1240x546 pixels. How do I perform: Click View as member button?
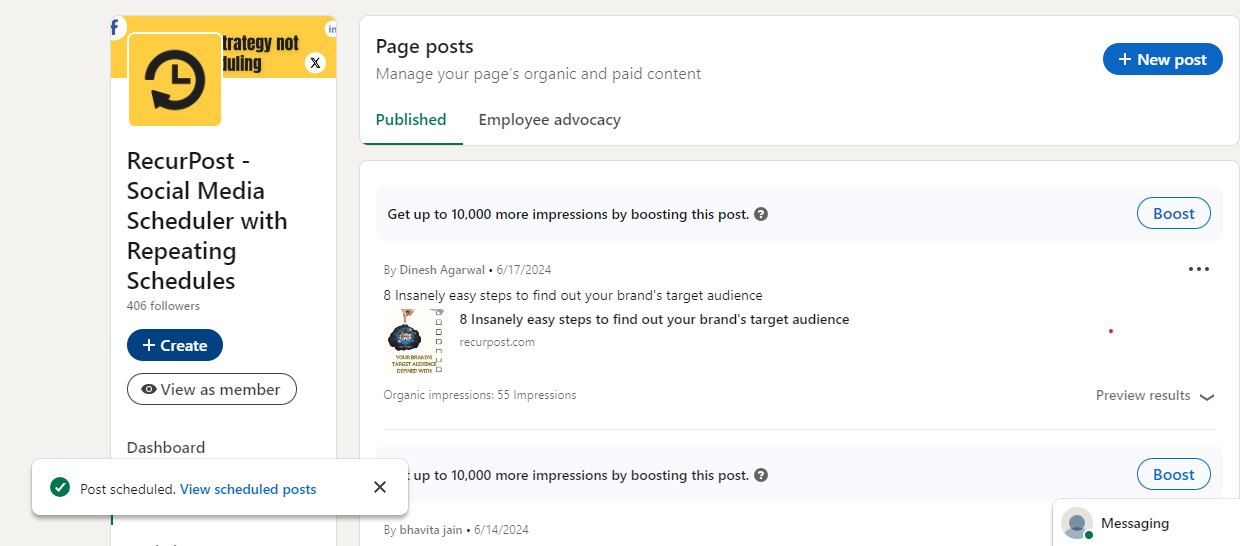pyautogui.click(x=212, y=389)
